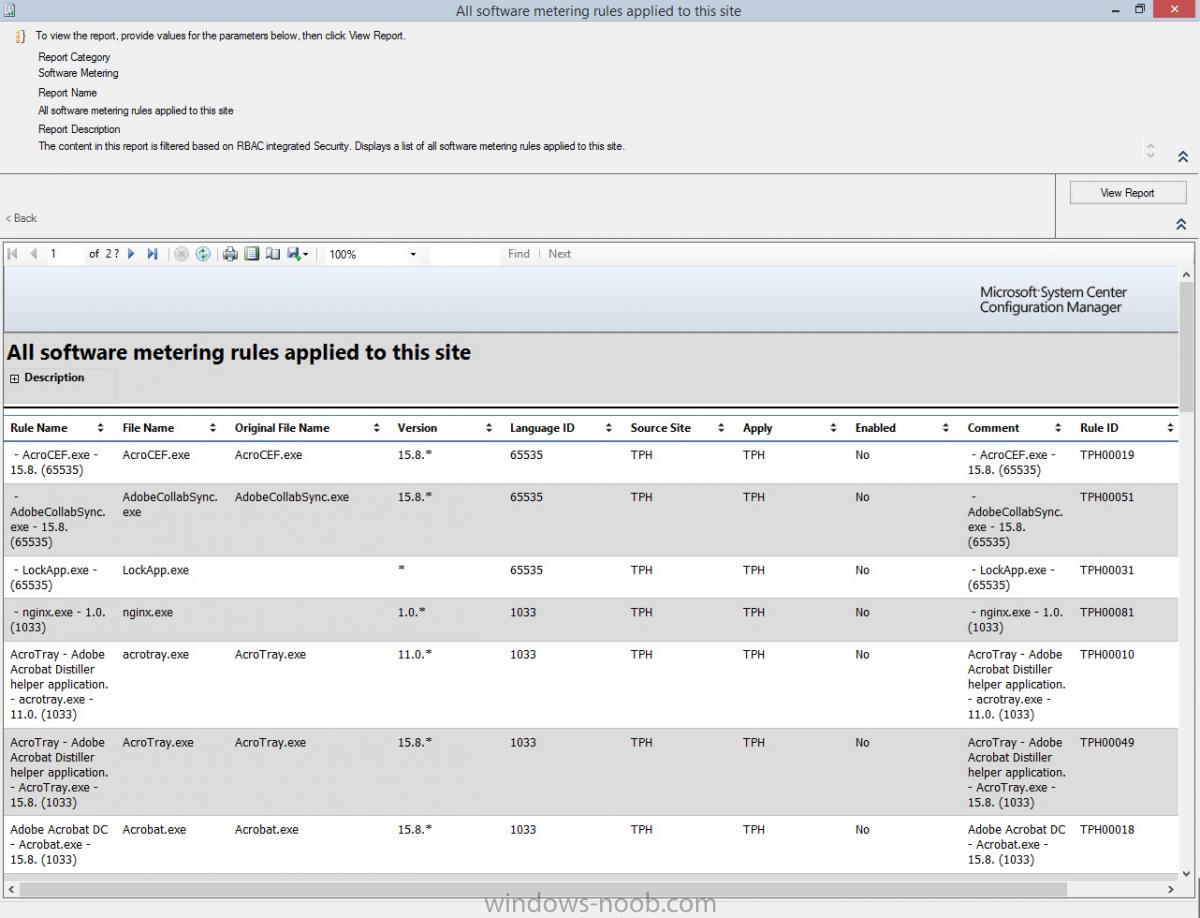The image size is (1200, 918).
Task: Print the report
Action: [230, 254]
